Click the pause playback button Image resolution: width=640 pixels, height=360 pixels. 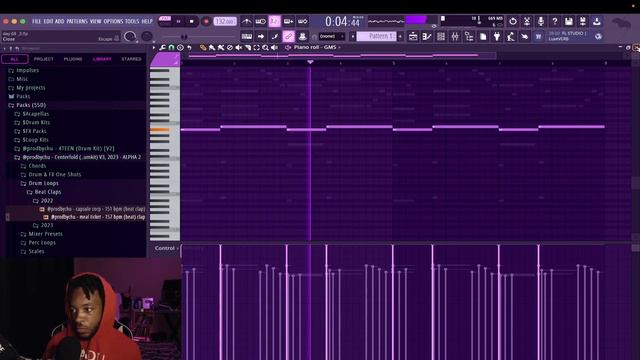point(178,21)
